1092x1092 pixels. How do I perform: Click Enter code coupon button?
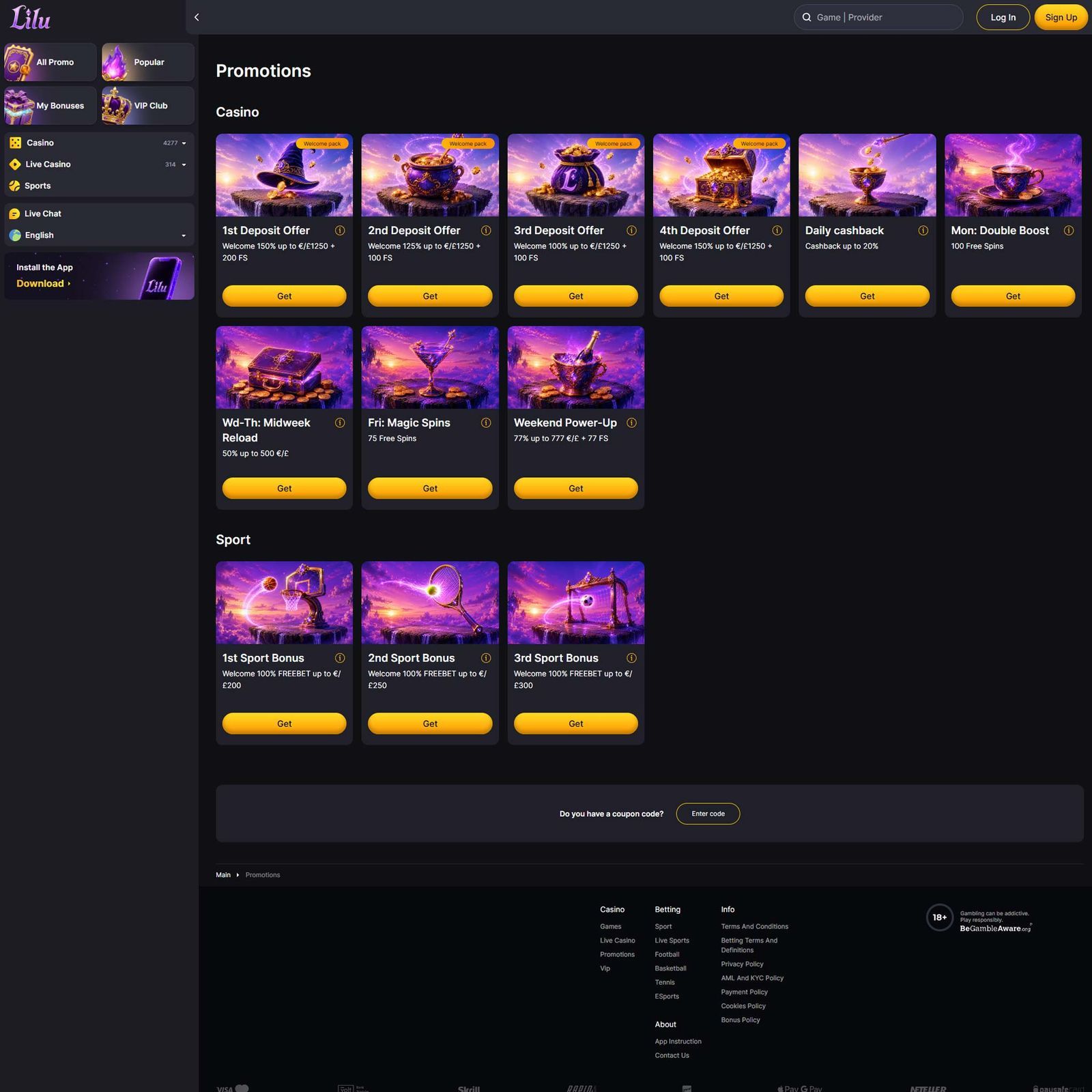[708, 814]
